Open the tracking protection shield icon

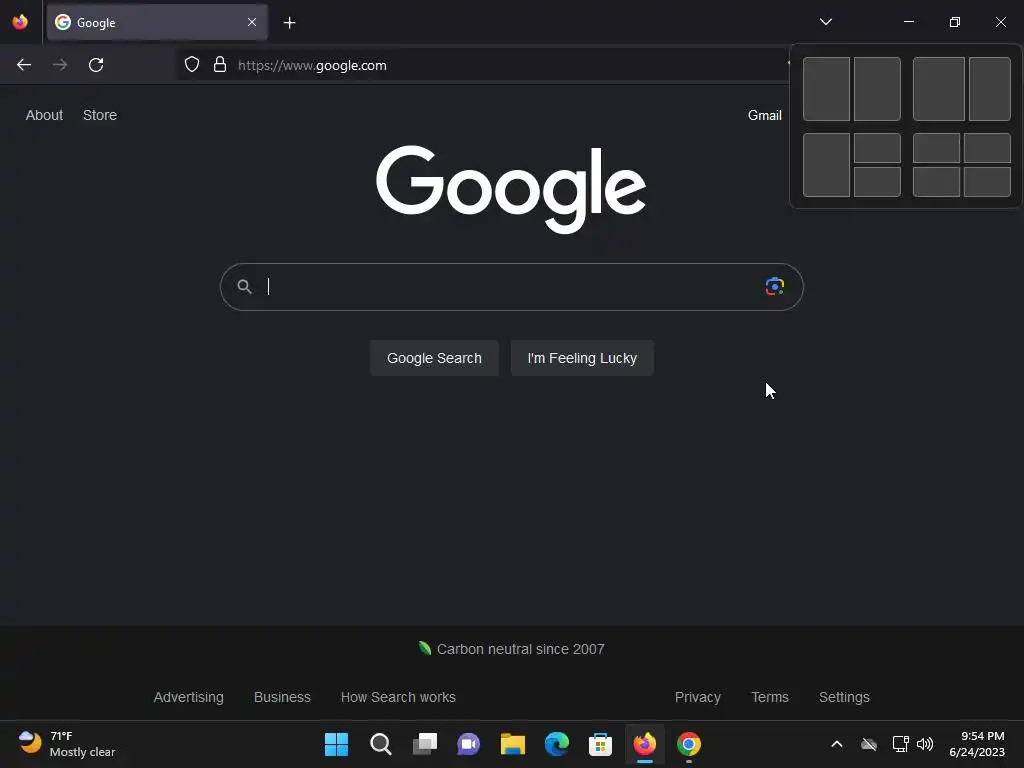pos(191,65)
